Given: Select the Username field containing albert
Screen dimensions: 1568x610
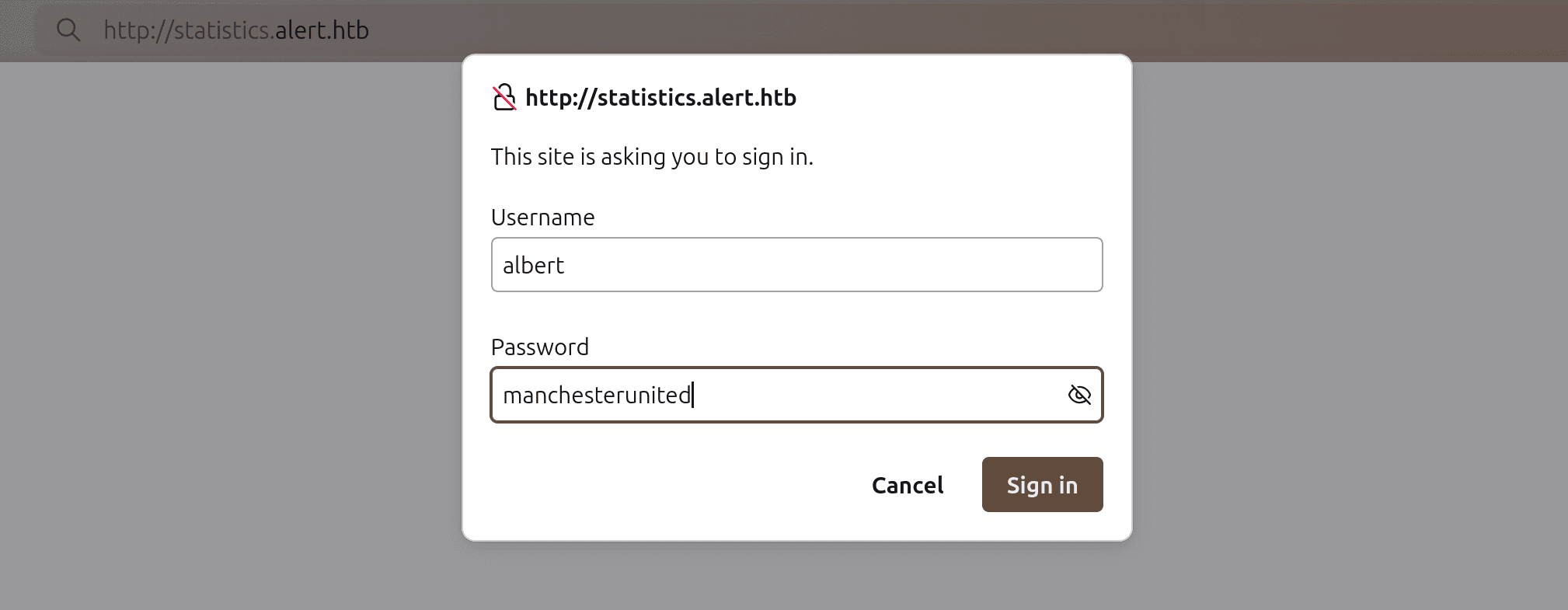Looking at the screenshot, I should coord(796,264).
